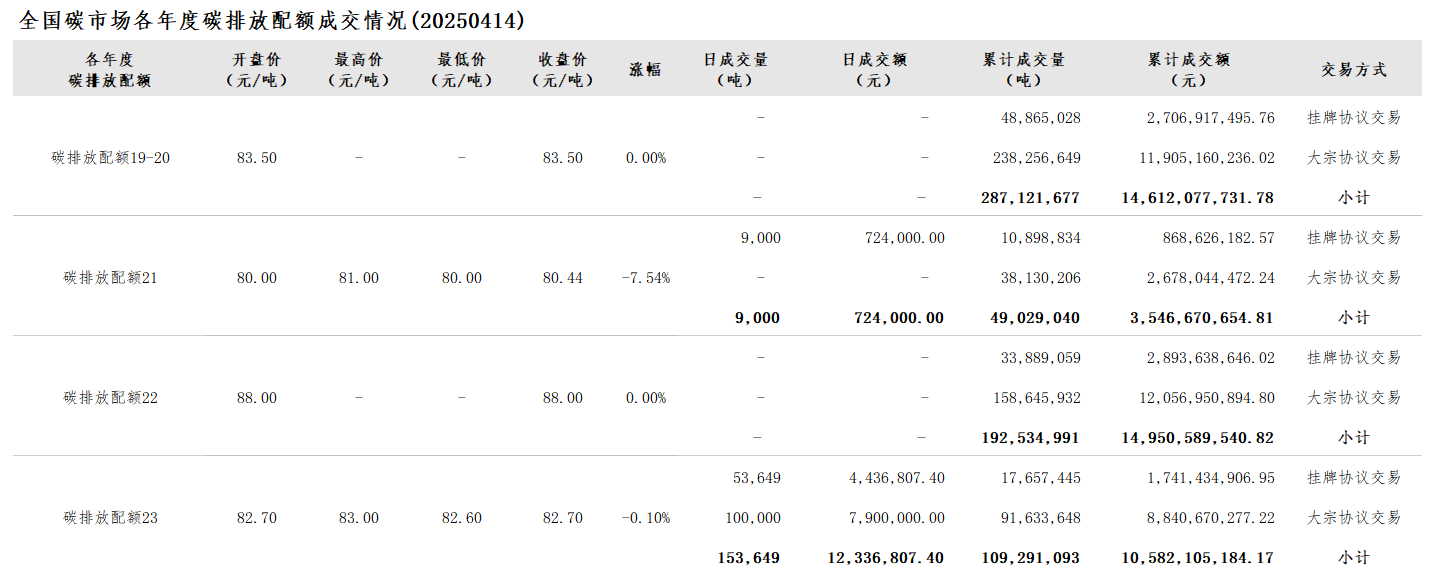
Task: Select the 交易方式 column header
Action: coord(1354,70)
